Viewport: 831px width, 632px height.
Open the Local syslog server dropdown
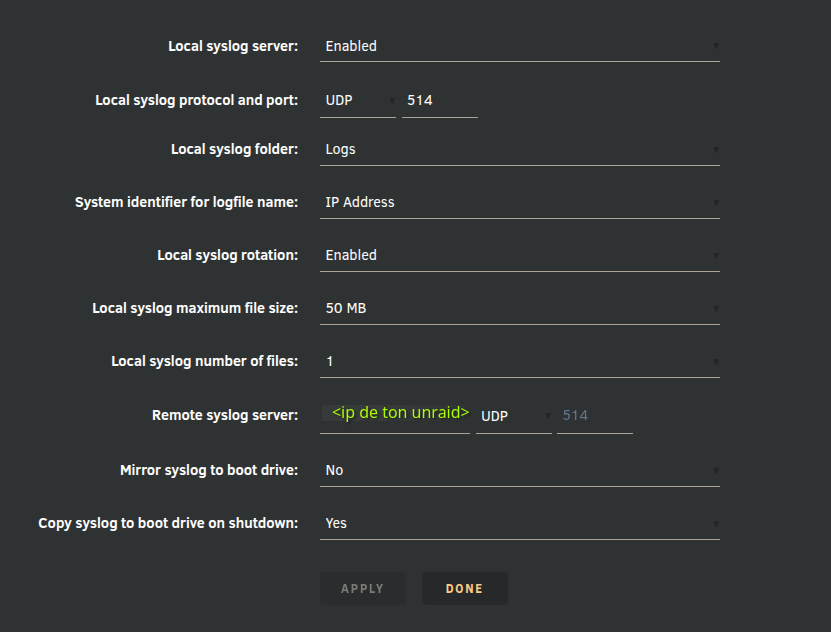(x=519, y=47)
